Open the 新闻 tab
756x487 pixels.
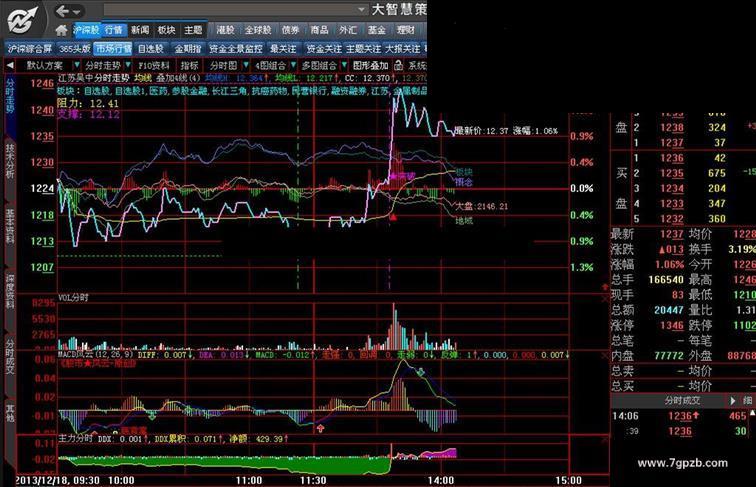coord(140,30)
